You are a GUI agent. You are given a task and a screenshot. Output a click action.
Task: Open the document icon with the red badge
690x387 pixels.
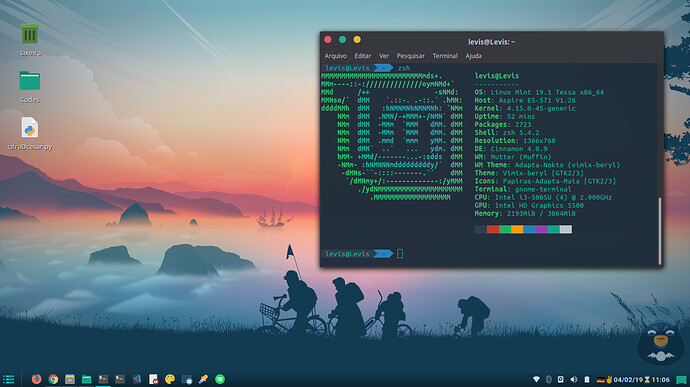point(153,379)
